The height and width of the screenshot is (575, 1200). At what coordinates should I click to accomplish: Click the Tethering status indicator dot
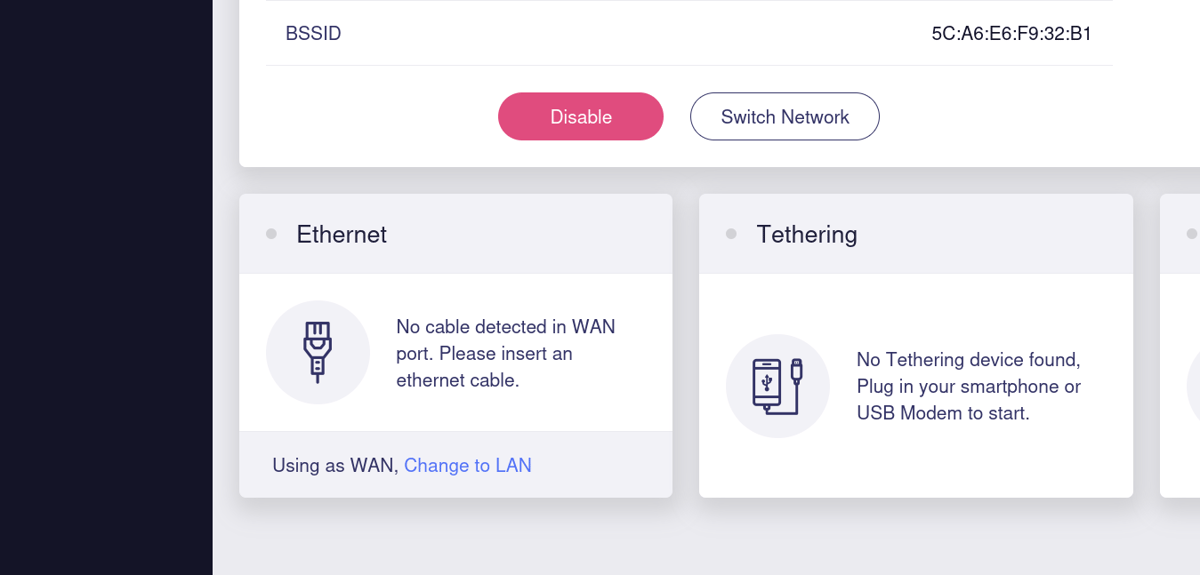[731, 234]
